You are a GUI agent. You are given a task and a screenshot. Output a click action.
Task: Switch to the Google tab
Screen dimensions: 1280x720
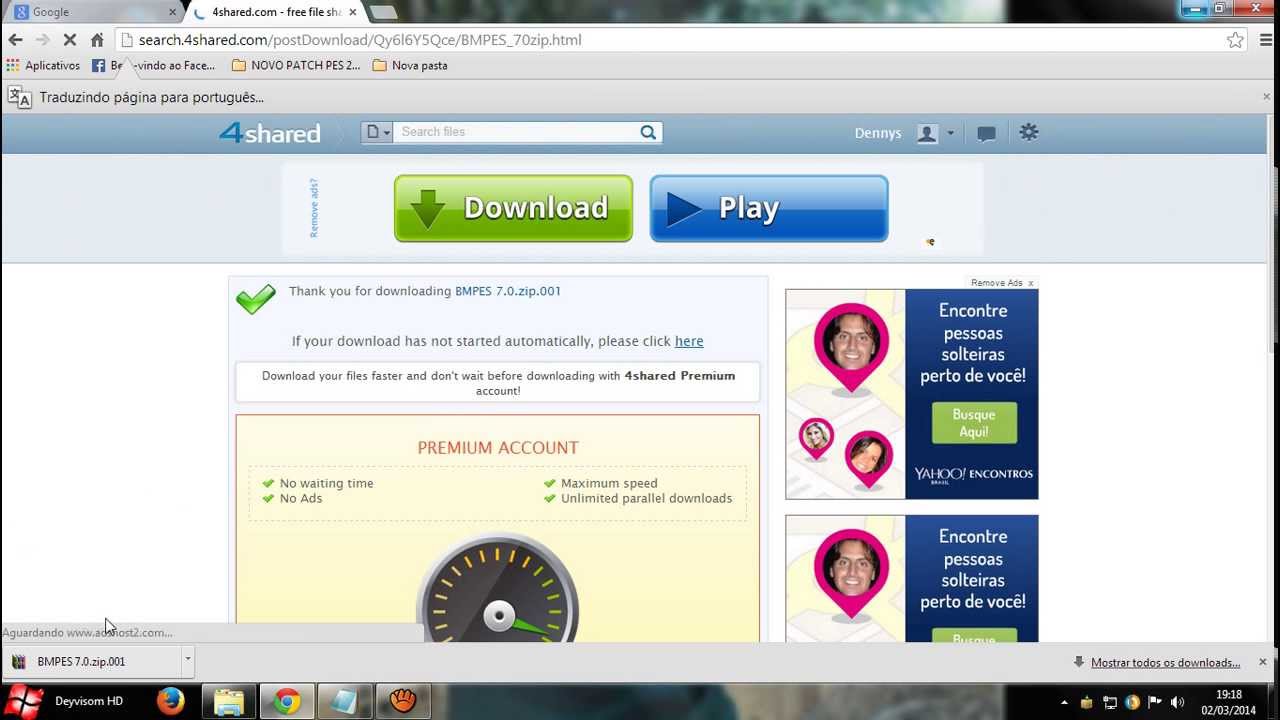pyautogui.click(x=90, y=12)
